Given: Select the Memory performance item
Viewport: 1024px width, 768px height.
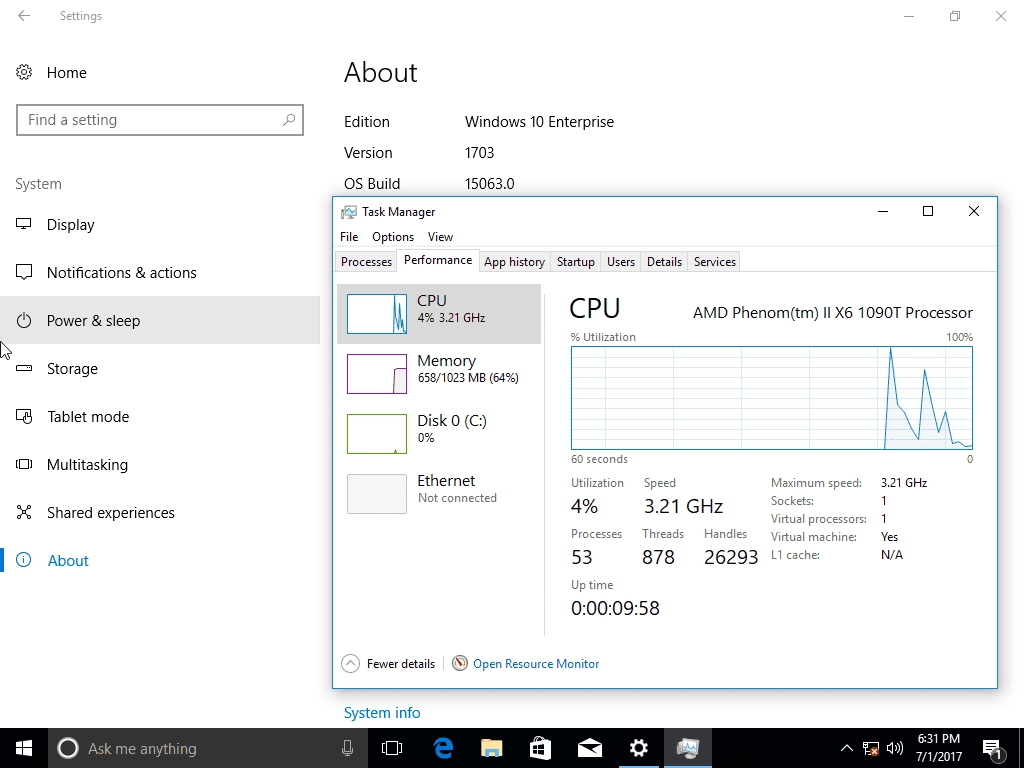Looking at the screenshot, I should click(x=439, y=374).
